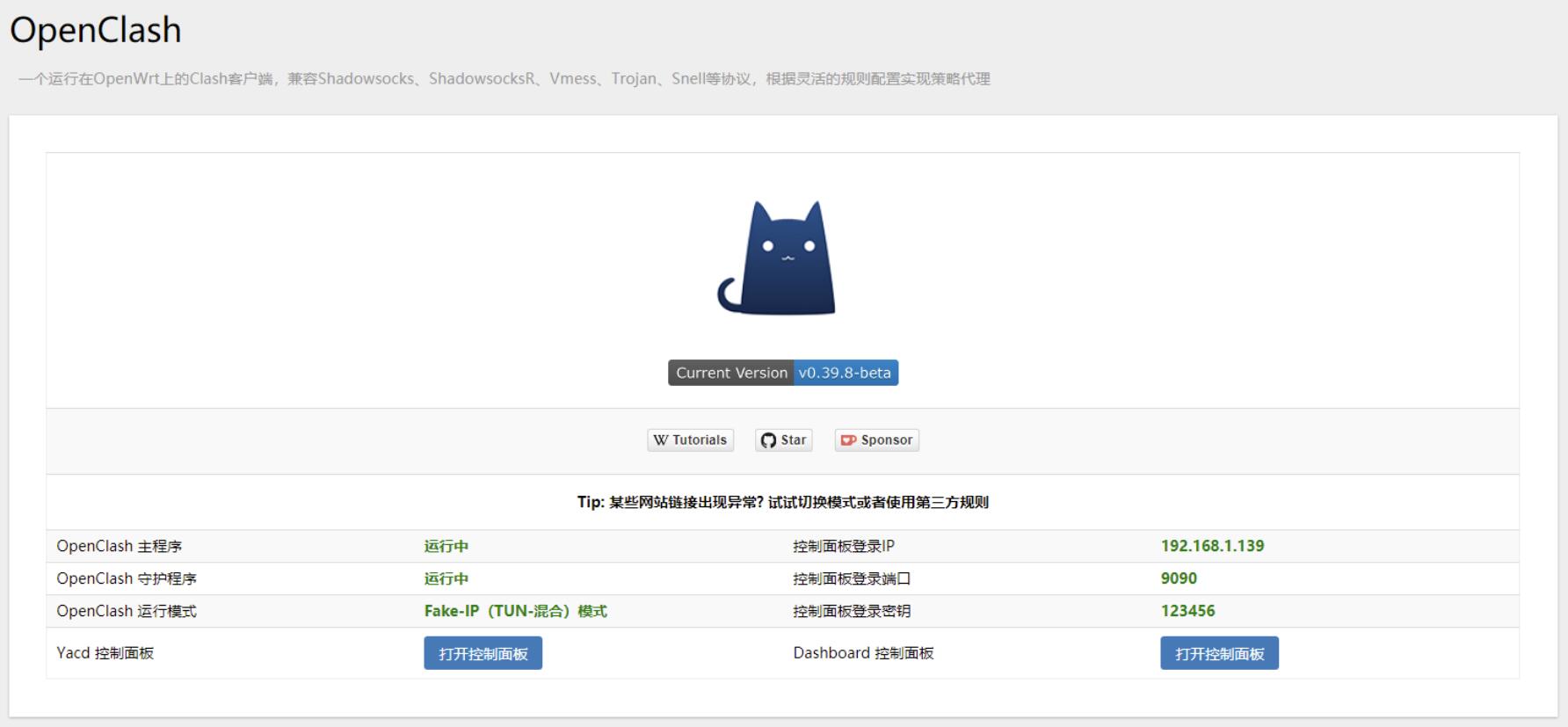Open the Dashboard control panel button
This screenshot has height=727, width=1568.
[x=1220, y=653]
